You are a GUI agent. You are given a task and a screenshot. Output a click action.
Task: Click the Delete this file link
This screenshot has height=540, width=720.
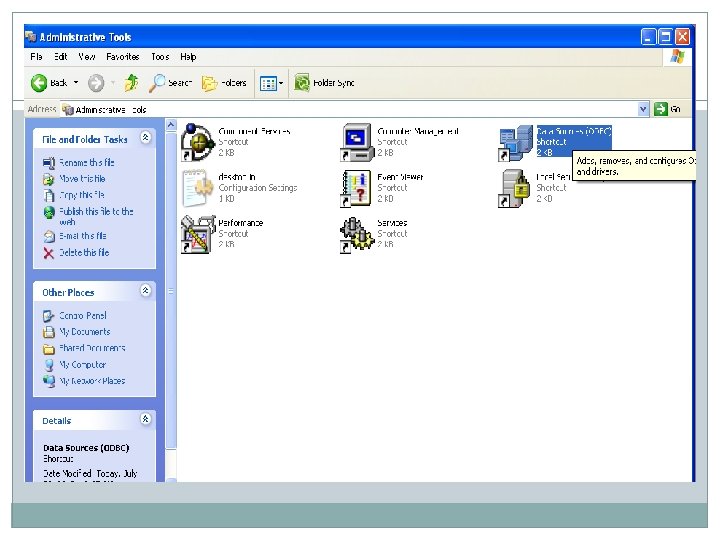(84, 253)
